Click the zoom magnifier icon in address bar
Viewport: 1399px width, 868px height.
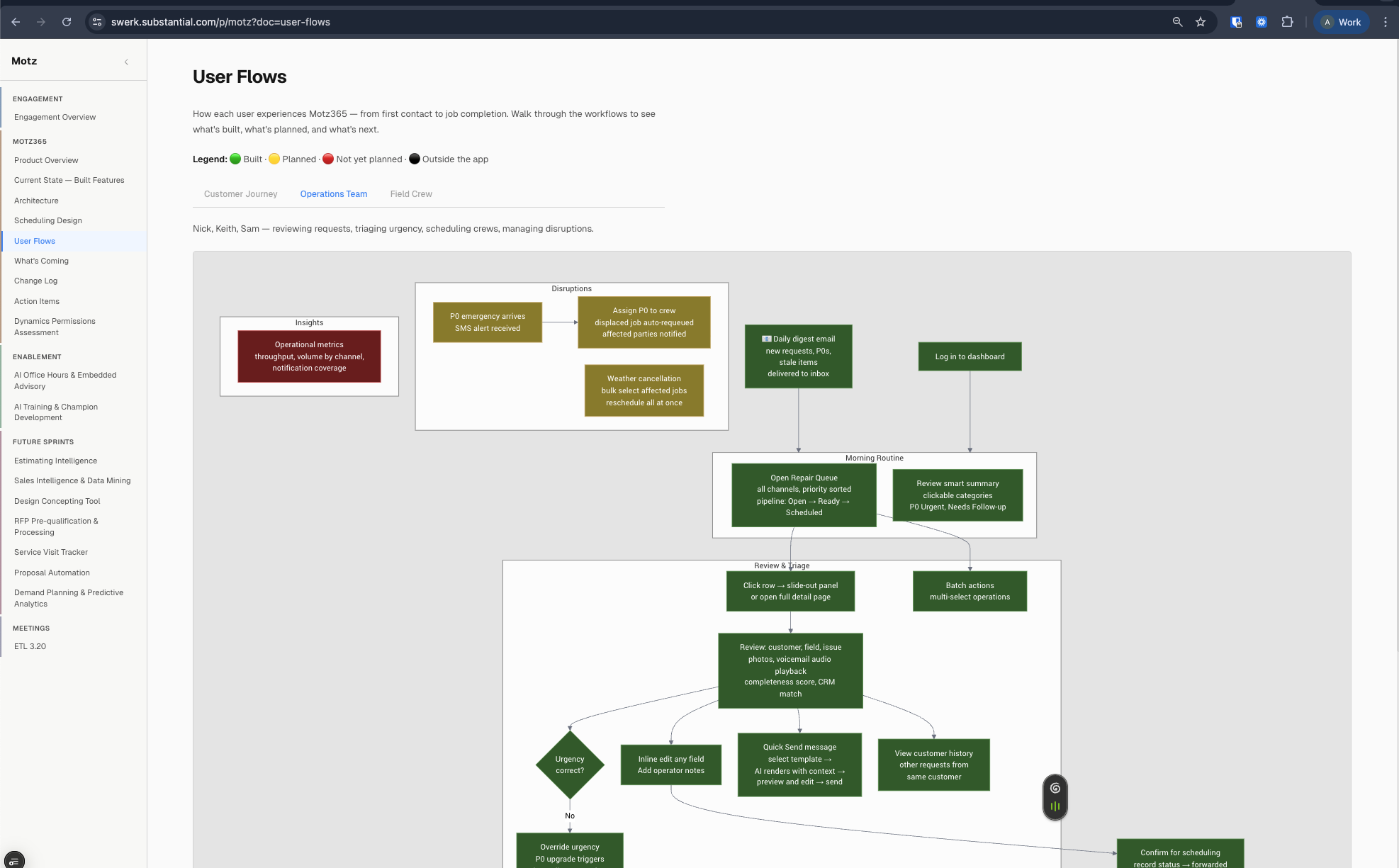(1177, 22)
